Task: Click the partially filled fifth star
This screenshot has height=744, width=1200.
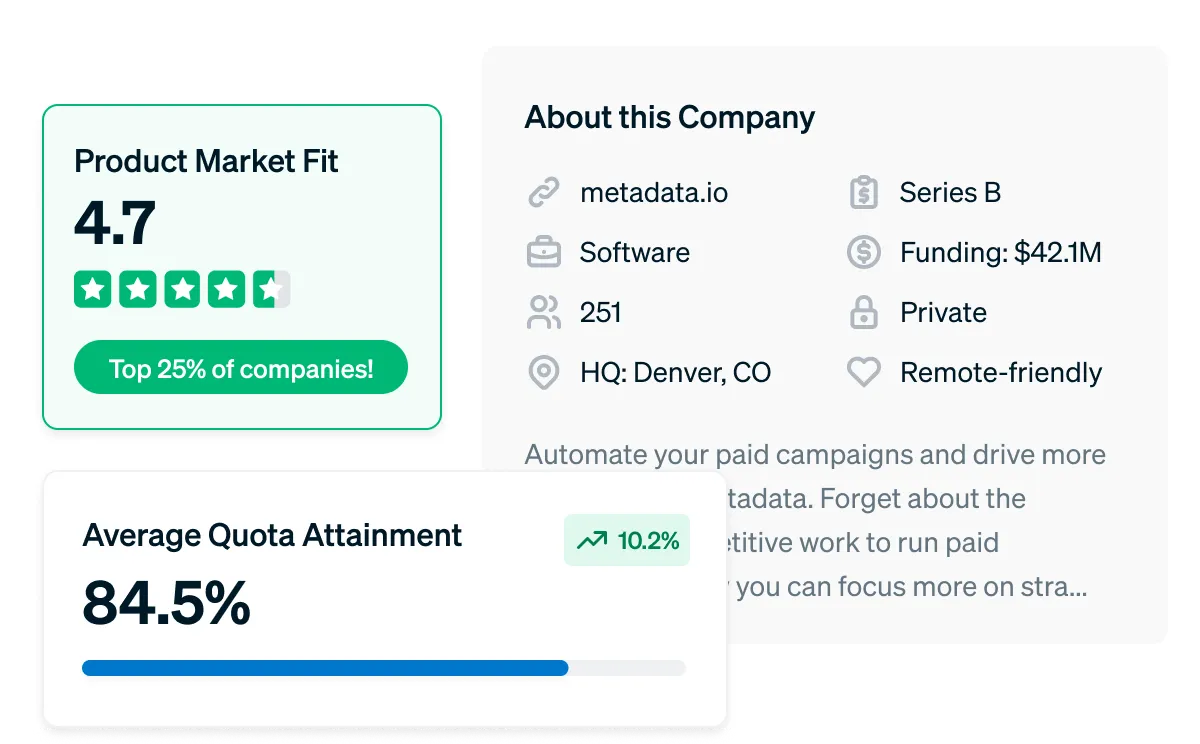Action: (271, 290)
